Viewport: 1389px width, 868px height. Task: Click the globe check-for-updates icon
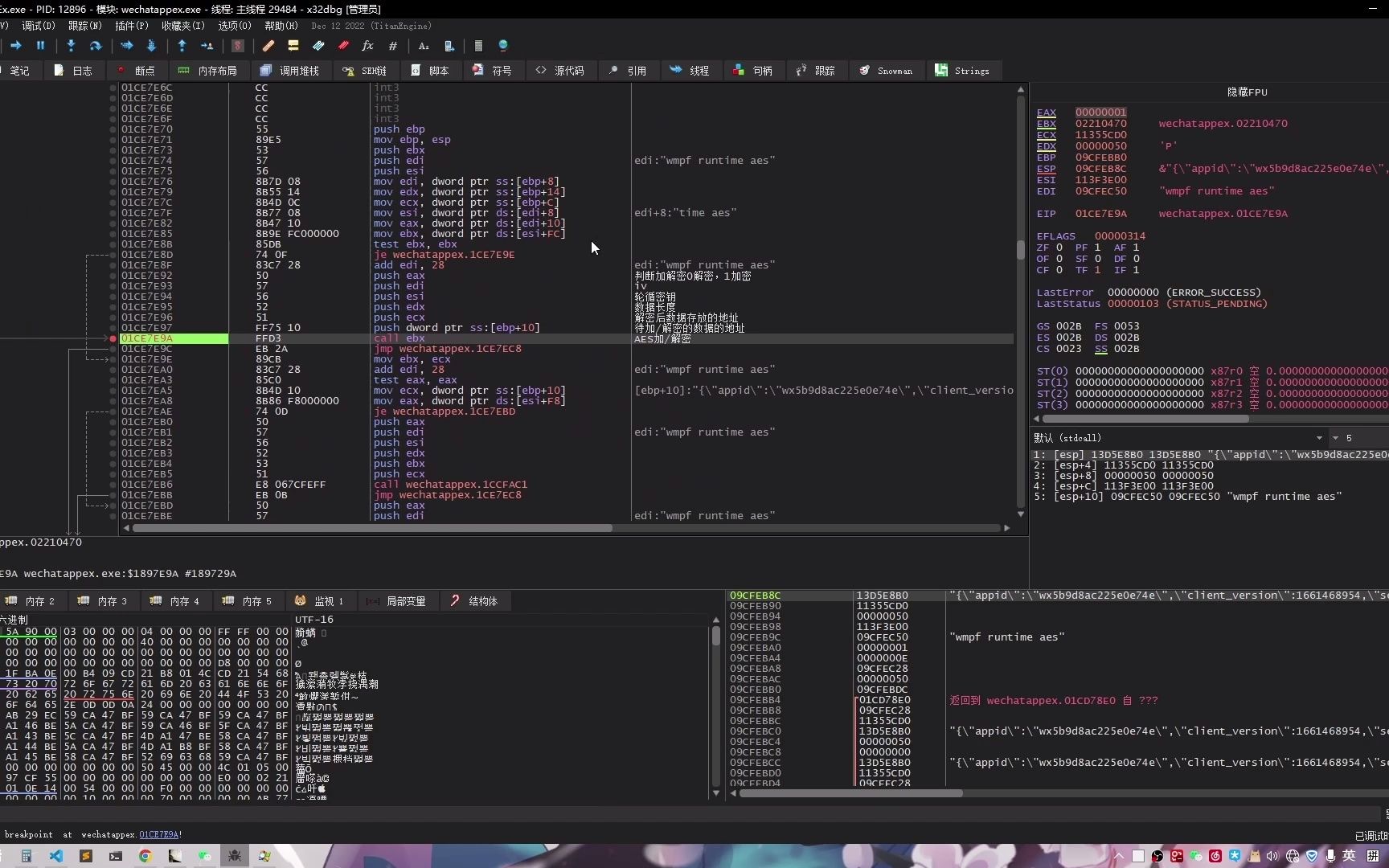(503, 46)
